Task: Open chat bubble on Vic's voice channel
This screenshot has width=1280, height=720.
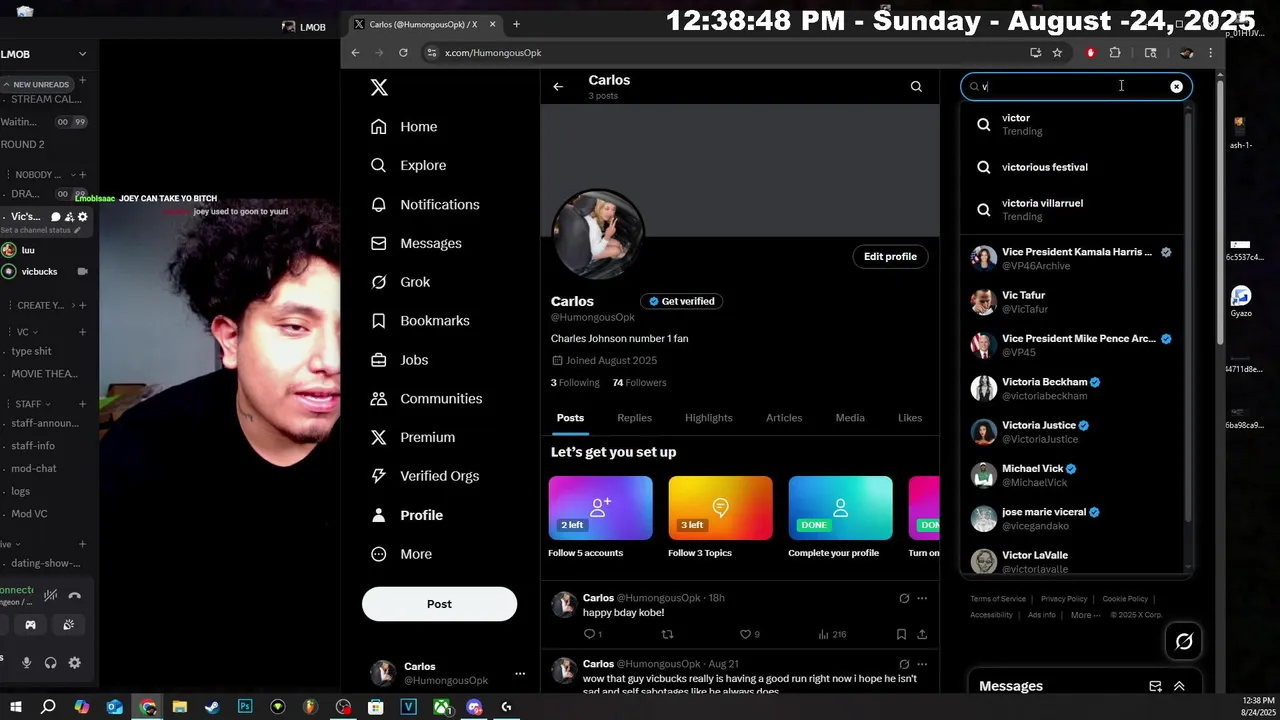Action: pyautogui.click(x=56, y=216)
